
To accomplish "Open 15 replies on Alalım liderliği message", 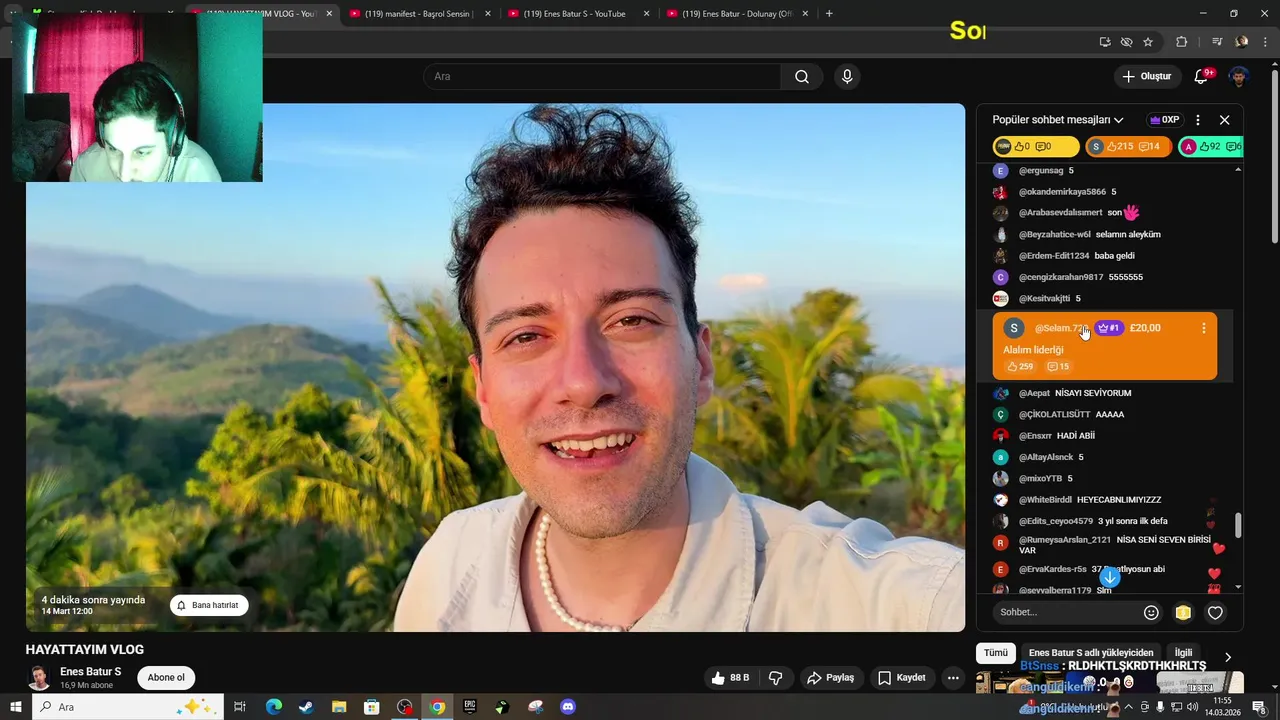I will [1058, 367].
